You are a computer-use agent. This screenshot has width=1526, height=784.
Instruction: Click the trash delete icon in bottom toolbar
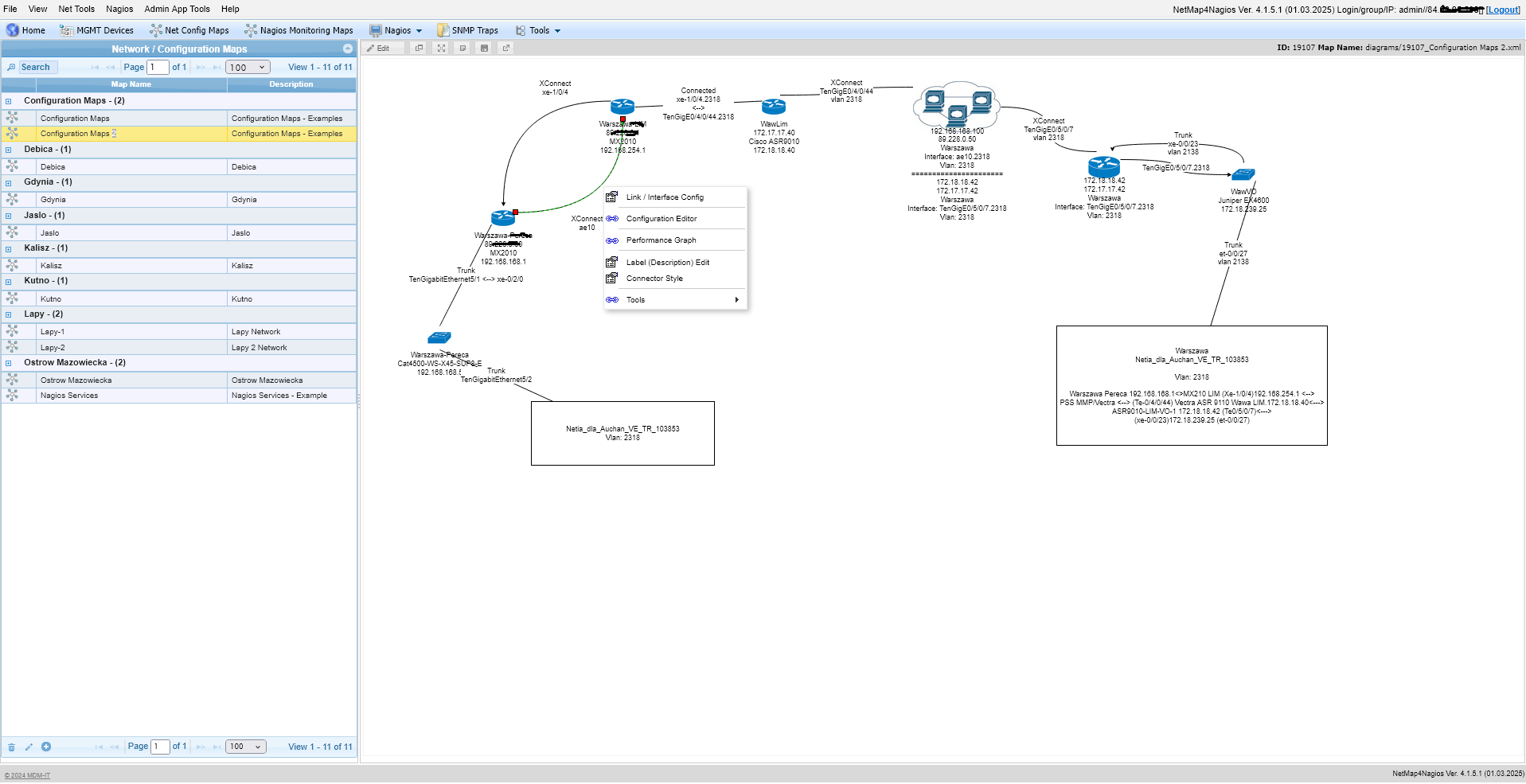coord(11,747)
